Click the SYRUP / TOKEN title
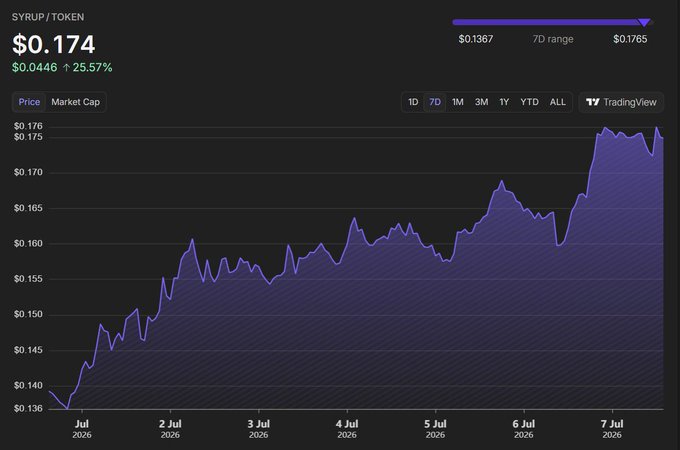 pos(48,17)
